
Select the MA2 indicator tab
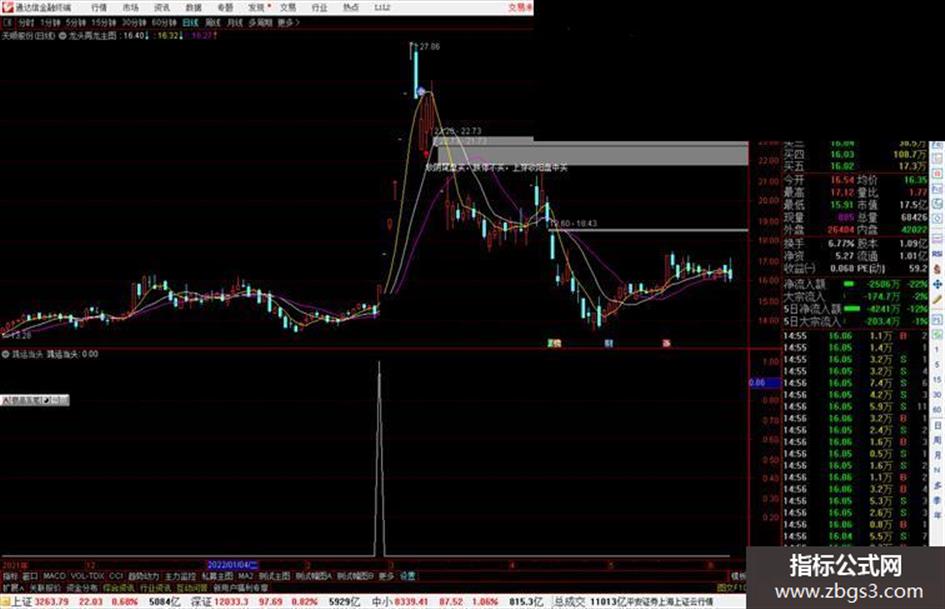coord(245,576)
